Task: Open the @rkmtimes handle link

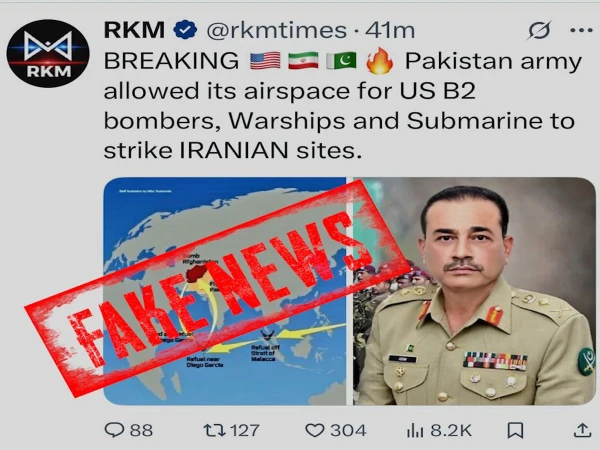Action: coord(276,31)
